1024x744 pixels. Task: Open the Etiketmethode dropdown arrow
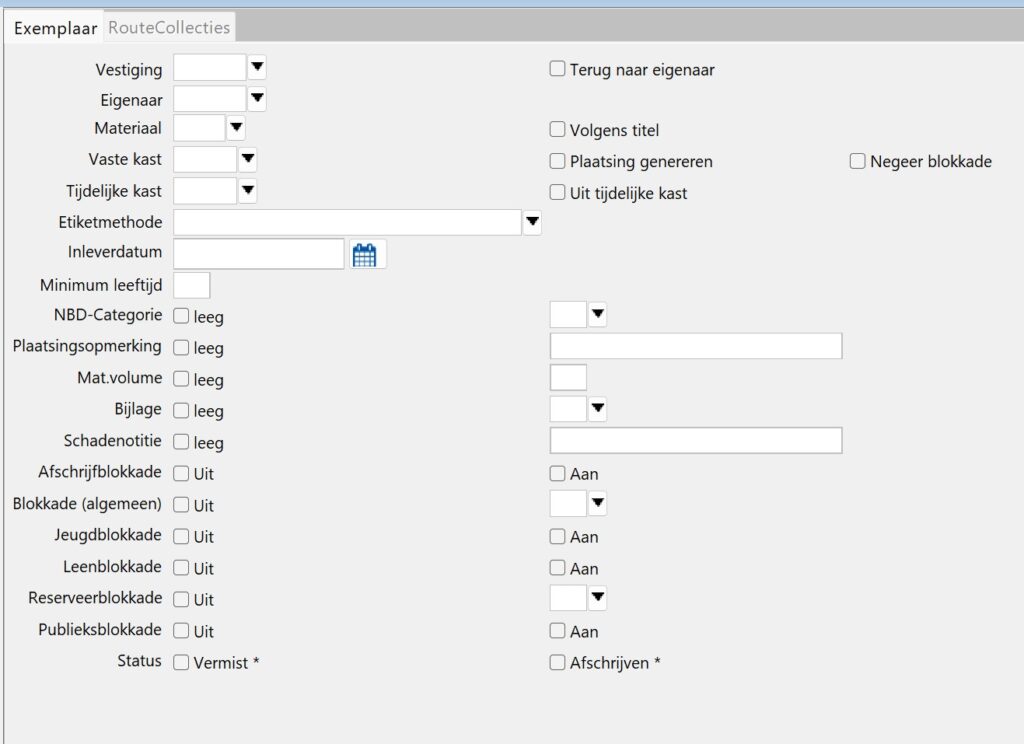click(532, 222)
